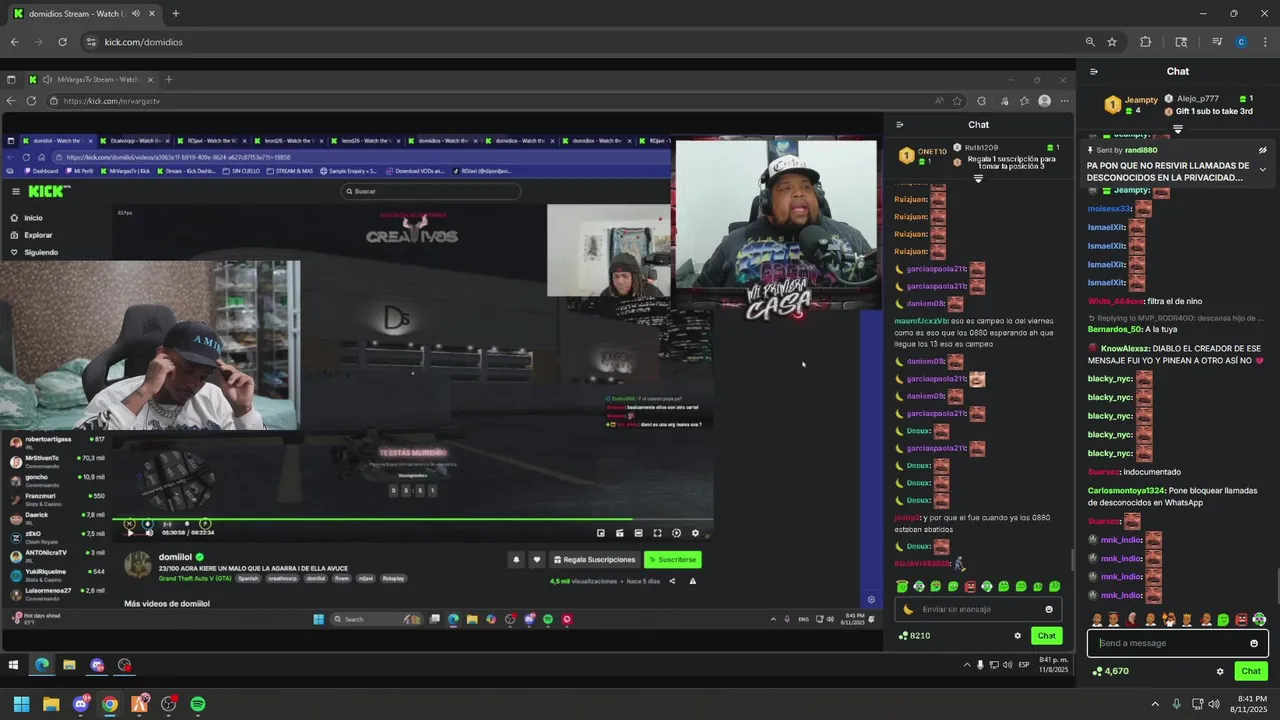Open the Chrome profile 'C' avatar
1280x720 pixels.
click(1241, 42)
